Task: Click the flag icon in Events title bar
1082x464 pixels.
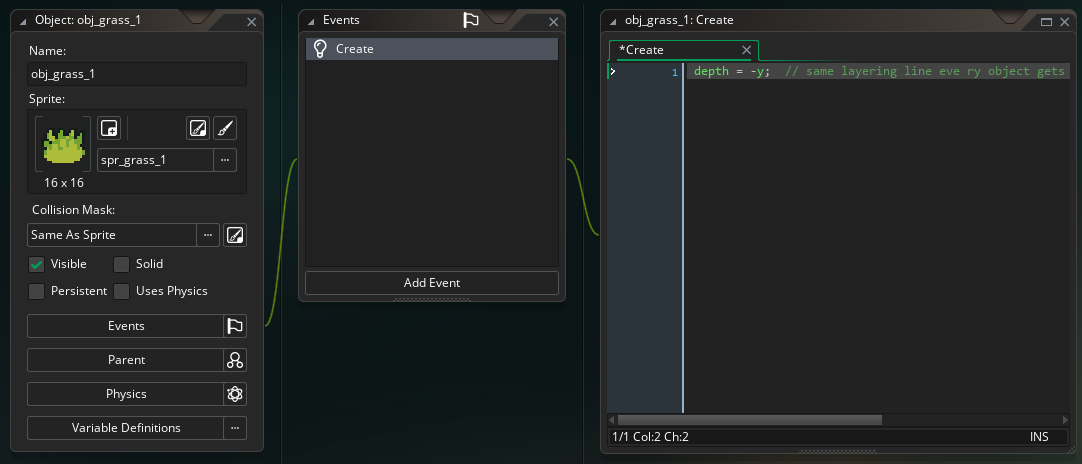Action: (x=471, y=21)
